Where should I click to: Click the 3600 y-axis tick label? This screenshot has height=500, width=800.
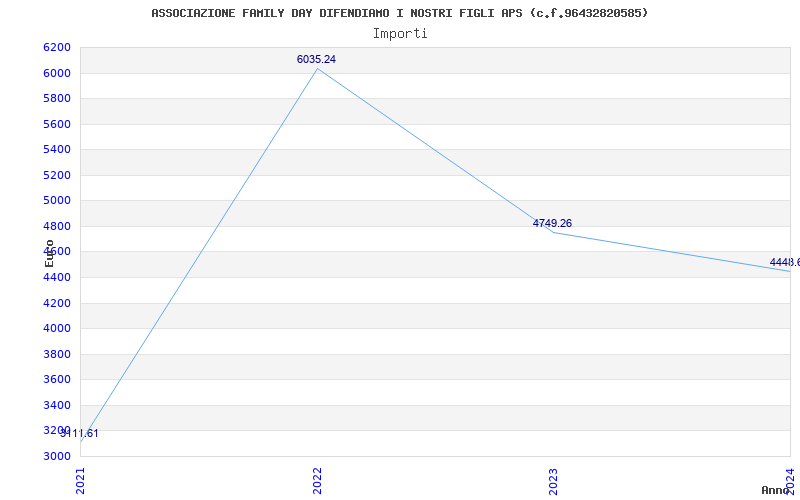[x=57, y=380]
